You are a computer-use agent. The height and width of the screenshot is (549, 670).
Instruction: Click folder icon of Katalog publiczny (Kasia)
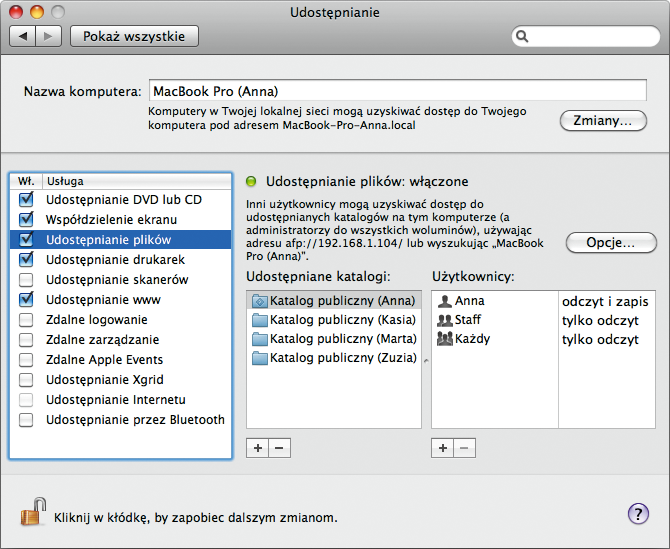click(x=259, y=320)
